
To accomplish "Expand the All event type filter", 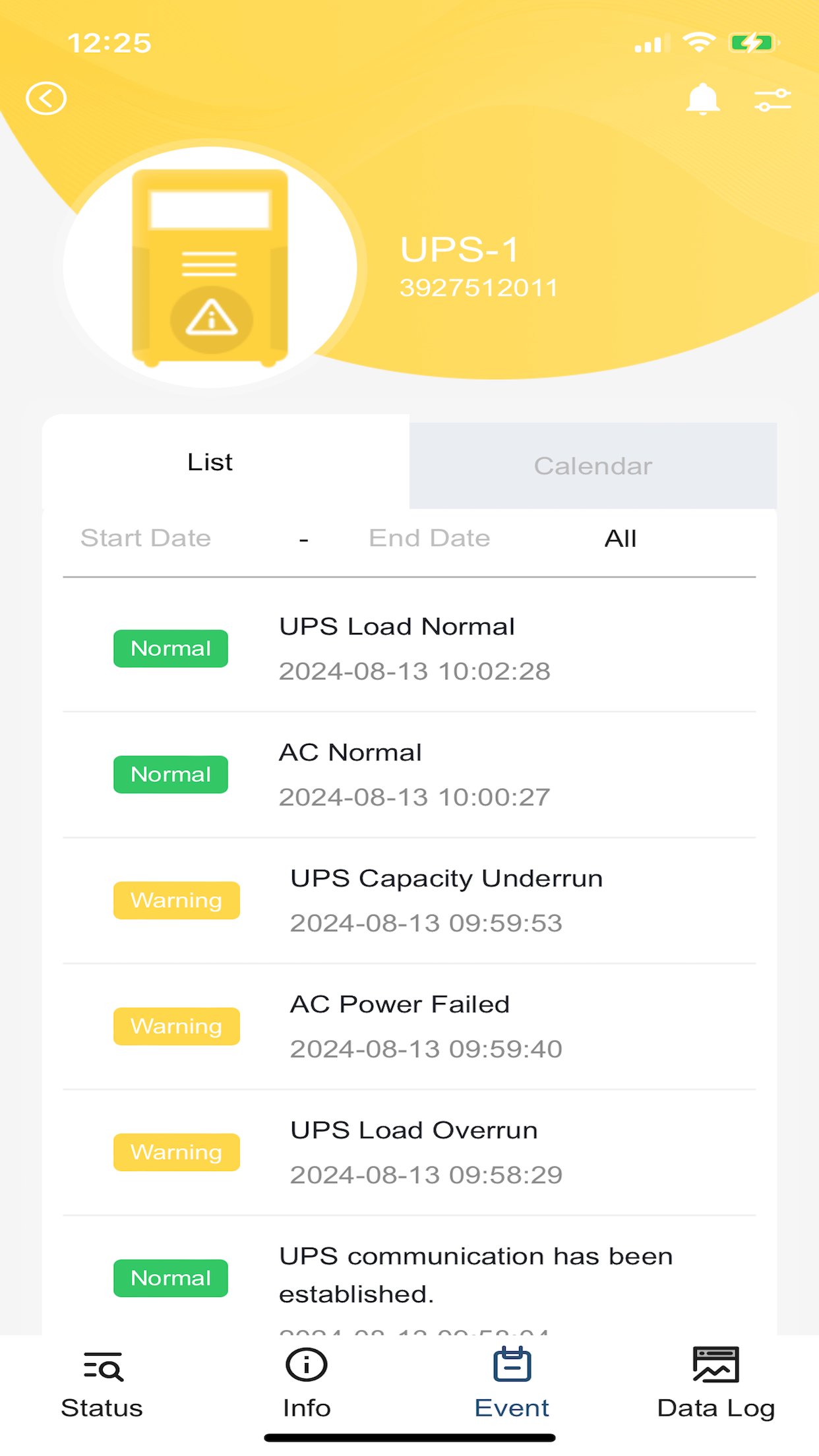I will tap(621, 539).
